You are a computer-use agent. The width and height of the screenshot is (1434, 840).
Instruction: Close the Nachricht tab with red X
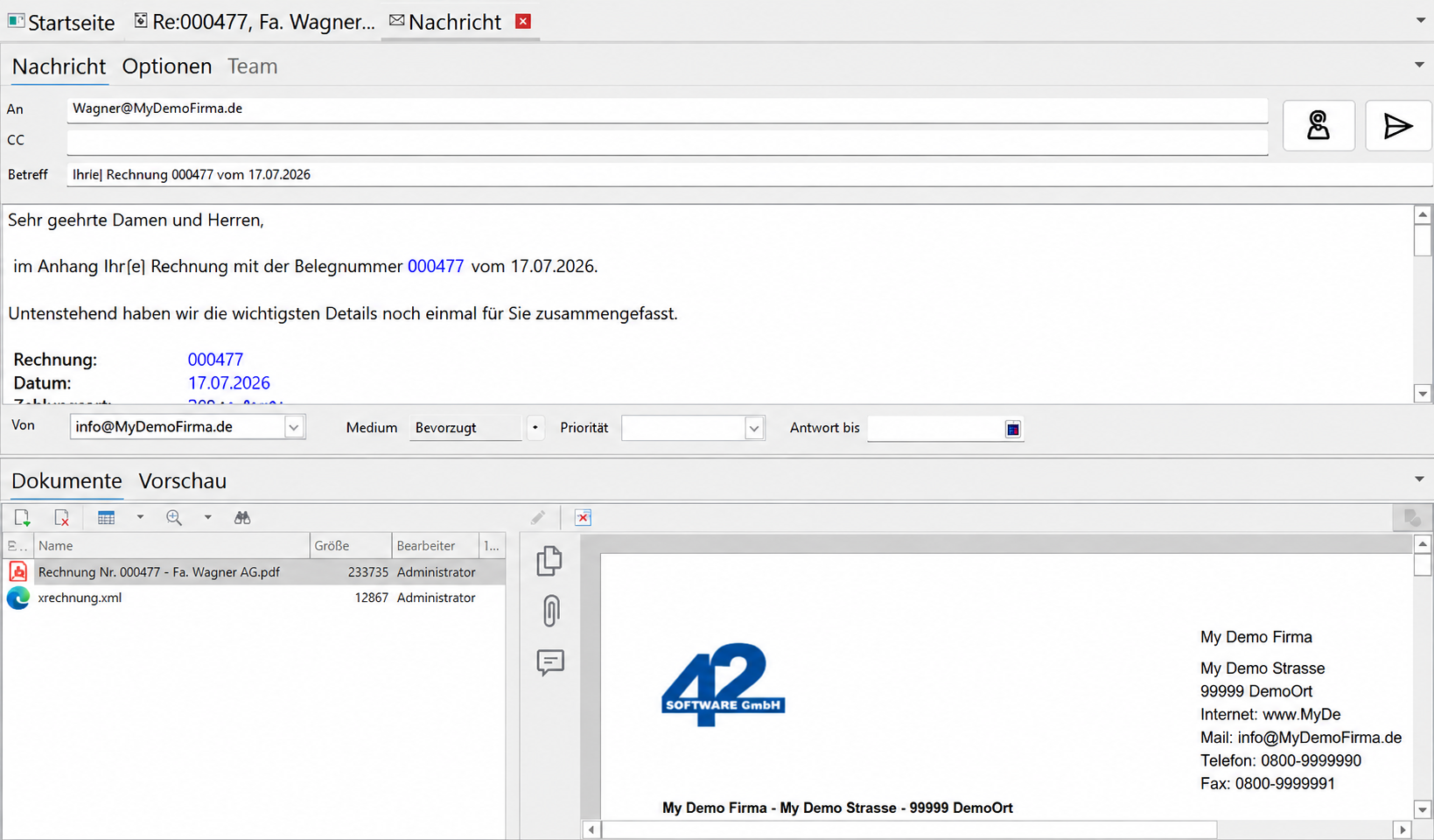(x=523, y=21)
